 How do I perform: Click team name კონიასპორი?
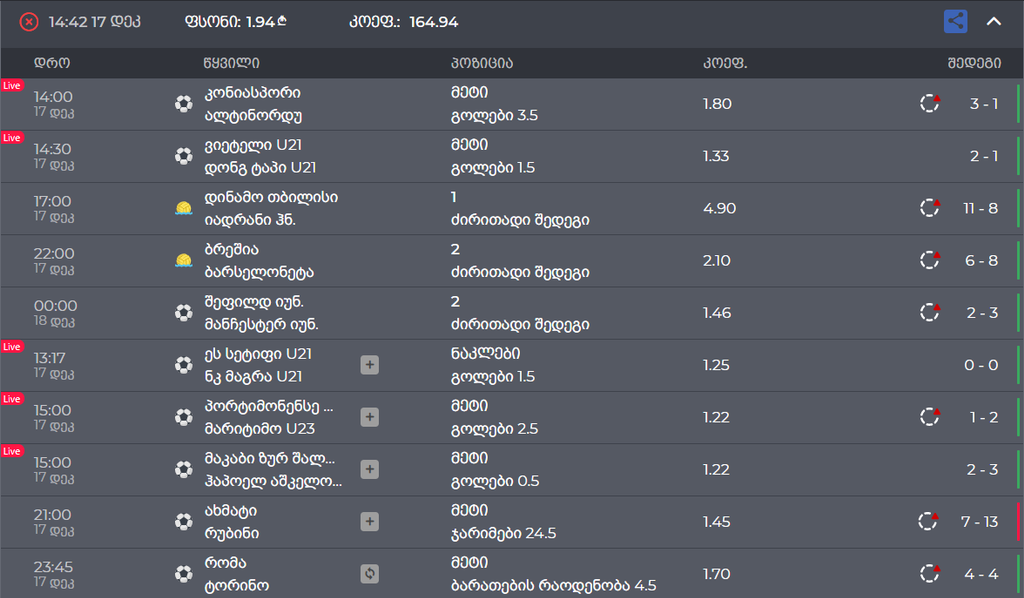click(252, 93)
